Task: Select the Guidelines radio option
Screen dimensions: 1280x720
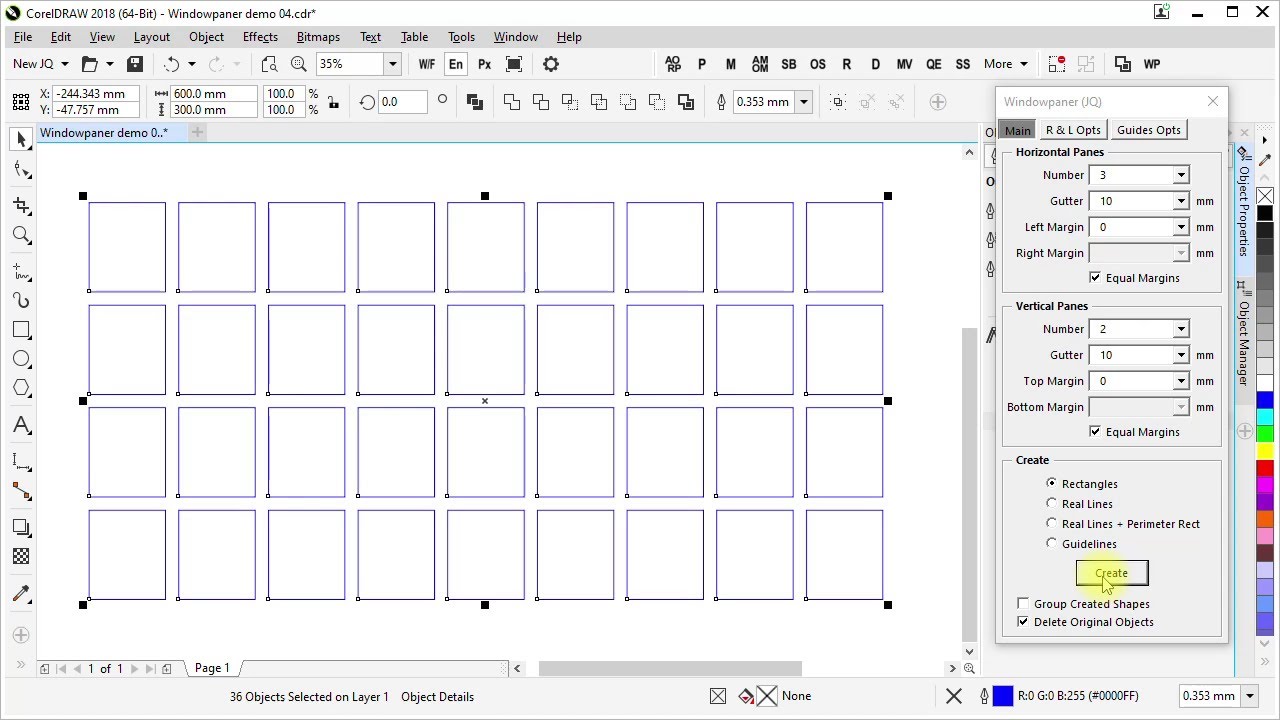Action: (1051, 543)
